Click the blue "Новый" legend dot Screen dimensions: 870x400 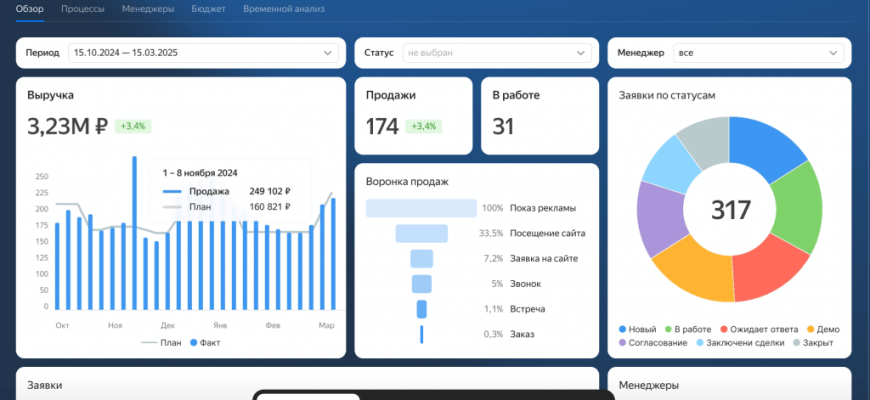[x=623, y=329]
